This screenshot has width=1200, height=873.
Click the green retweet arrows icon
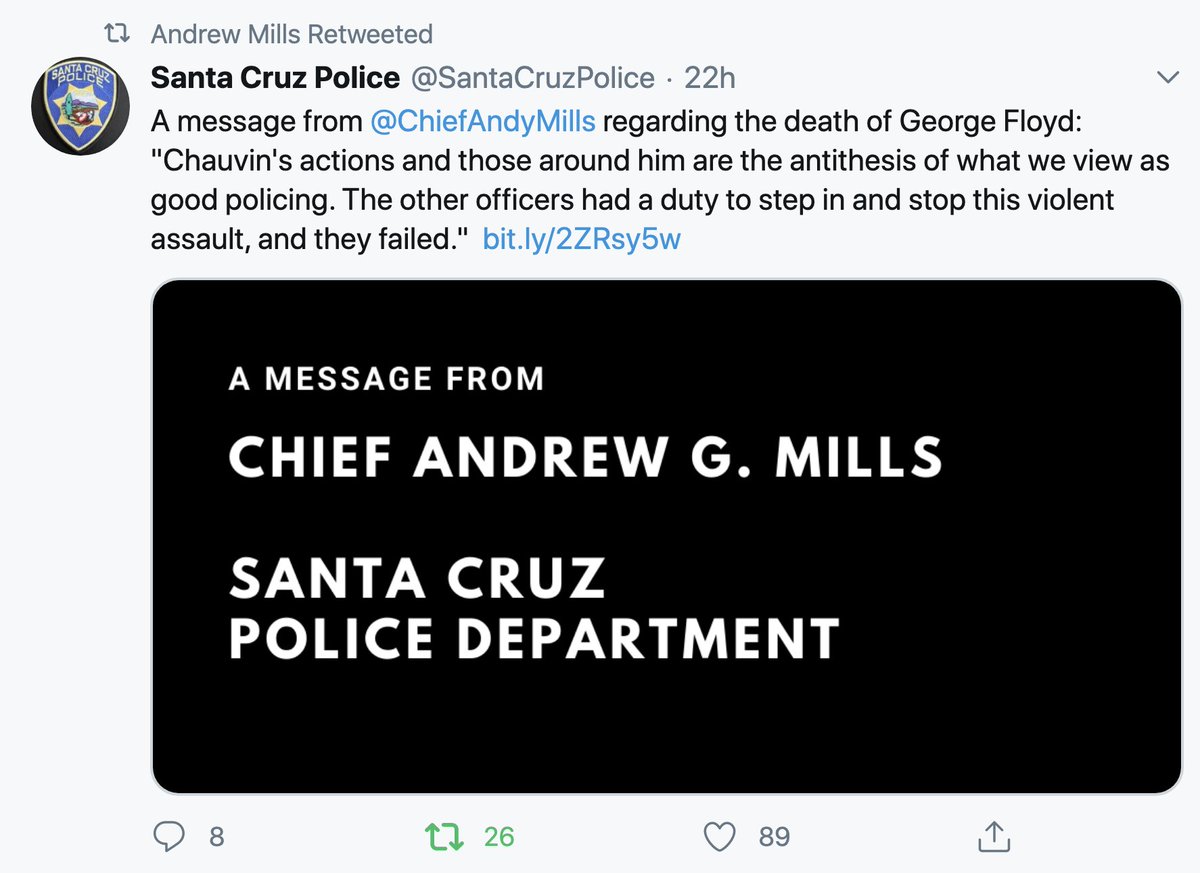(446, 836)
